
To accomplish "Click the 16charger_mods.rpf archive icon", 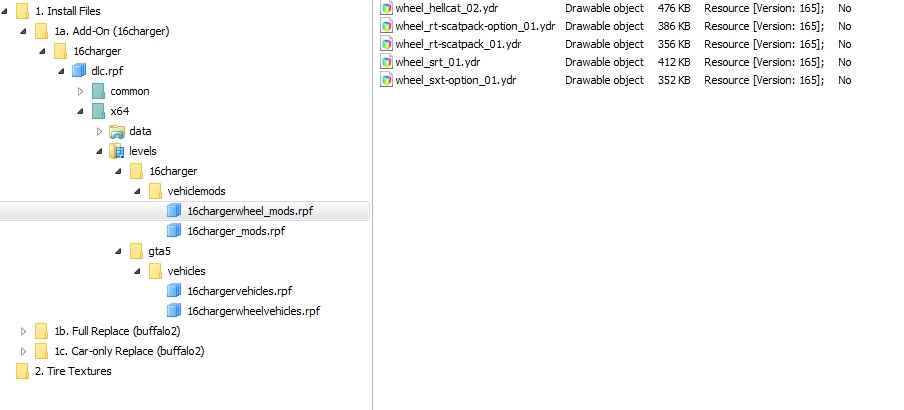I will pos(174,231).
